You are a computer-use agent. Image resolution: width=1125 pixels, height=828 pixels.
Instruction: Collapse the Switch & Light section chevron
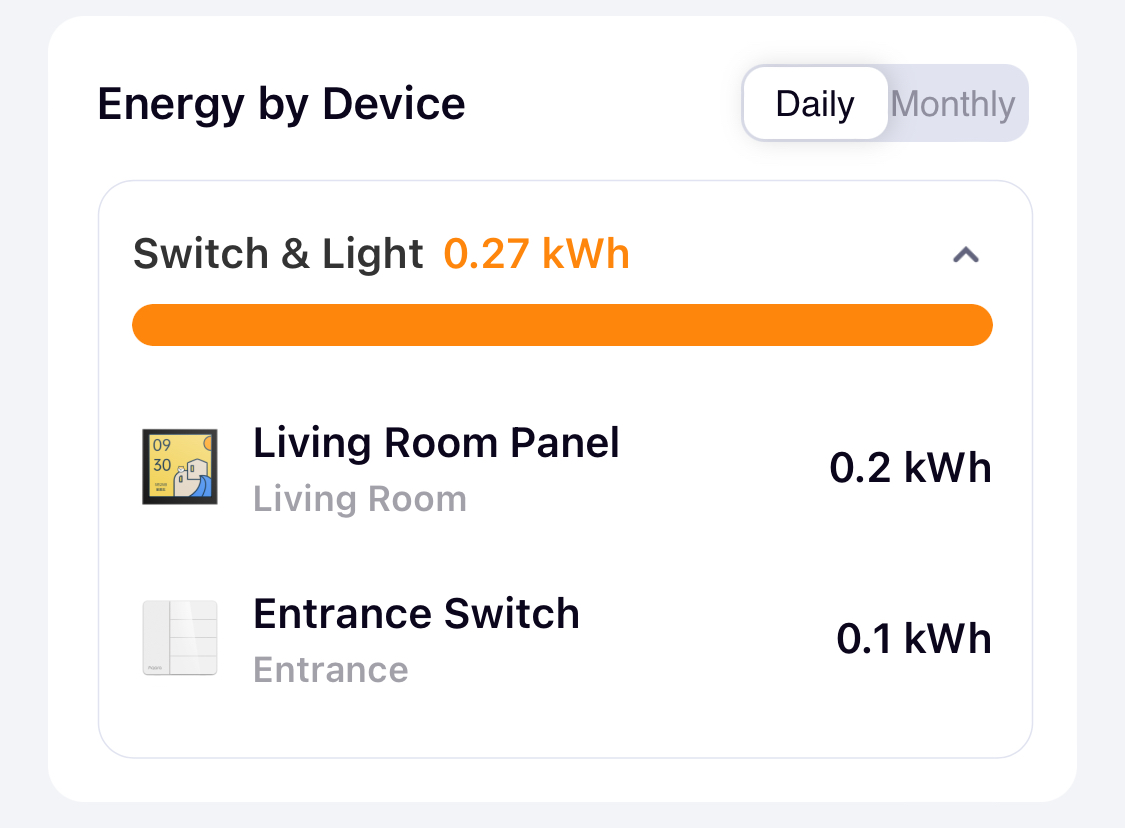tap(966, 255)
